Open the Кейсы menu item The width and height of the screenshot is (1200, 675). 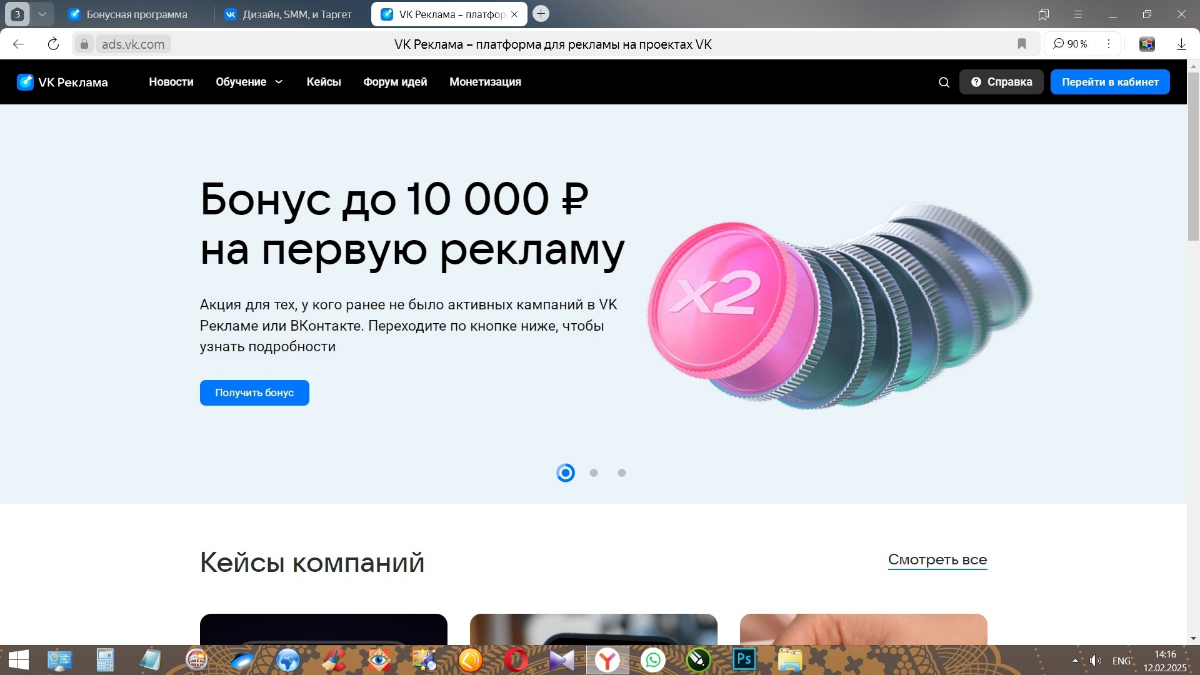coord(323,82)
